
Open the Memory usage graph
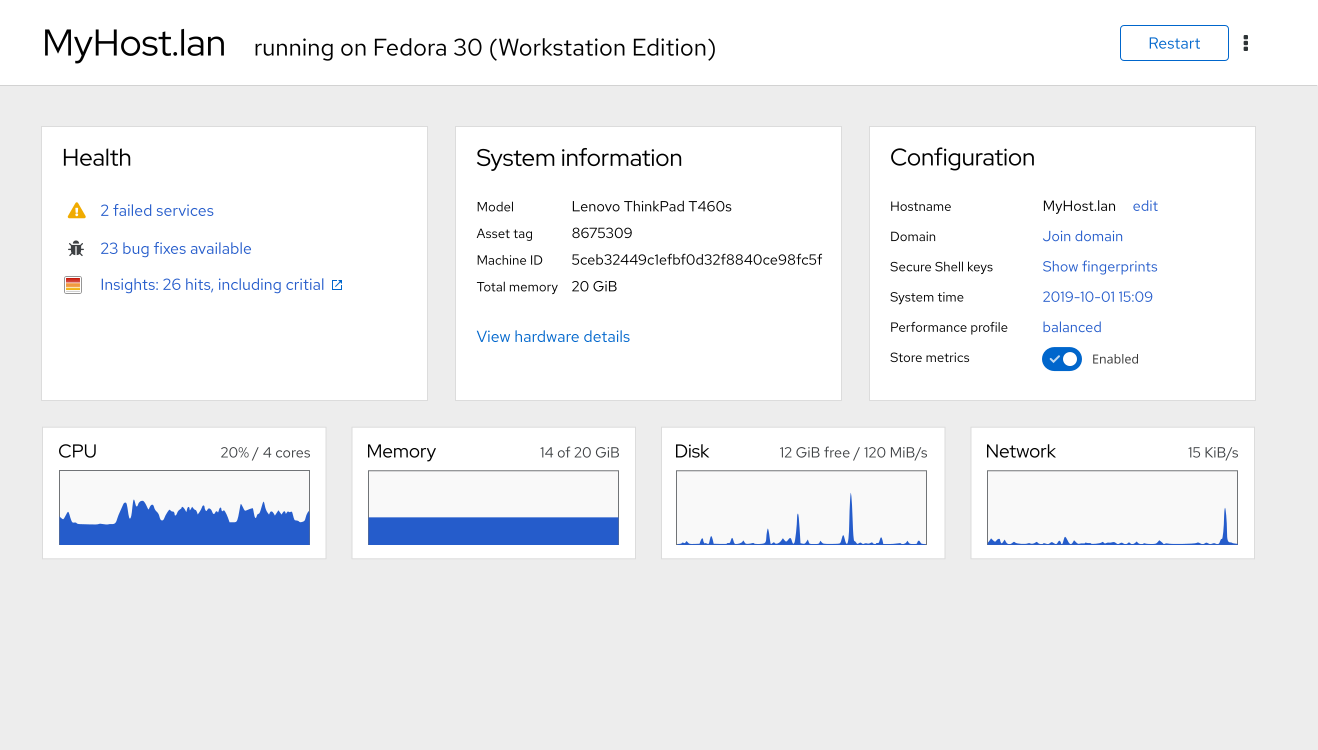tap(494, 508)
